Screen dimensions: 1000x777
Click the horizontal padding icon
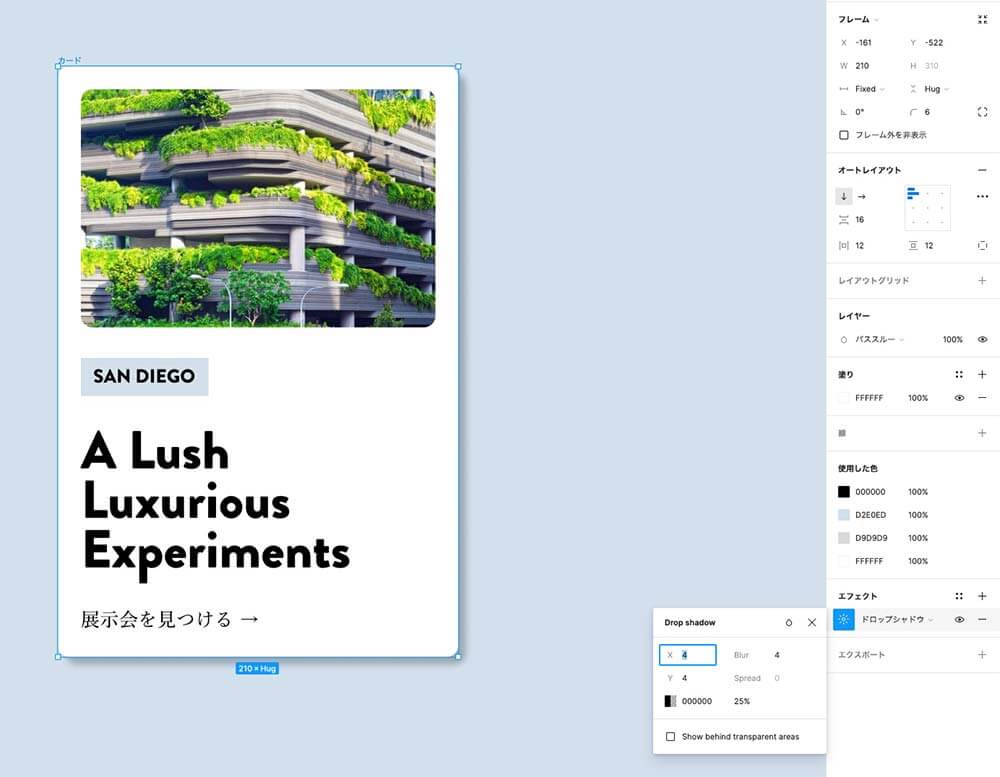tap(844, 246)
